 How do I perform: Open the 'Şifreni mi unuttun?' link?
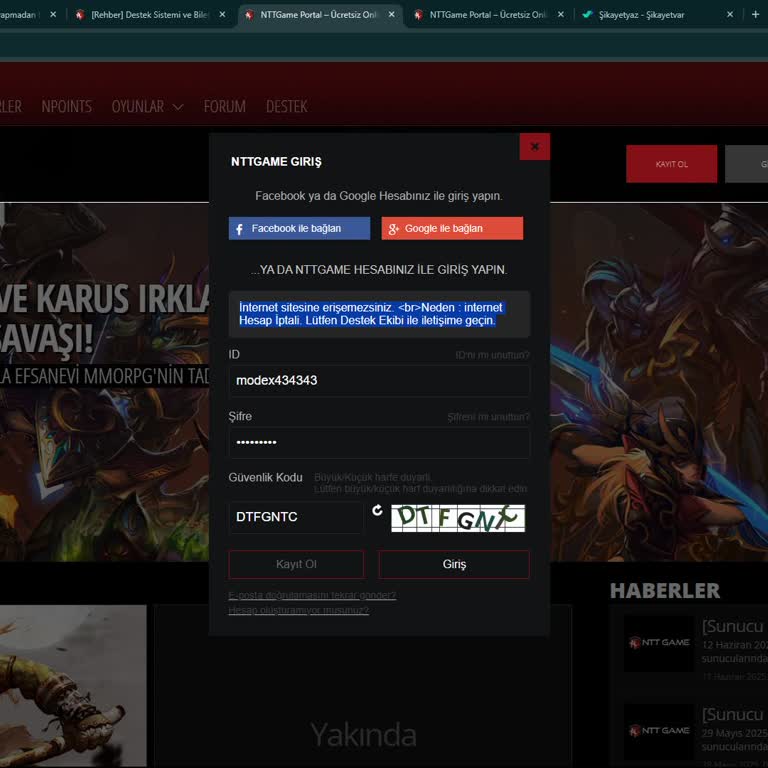tap(488, 417)
